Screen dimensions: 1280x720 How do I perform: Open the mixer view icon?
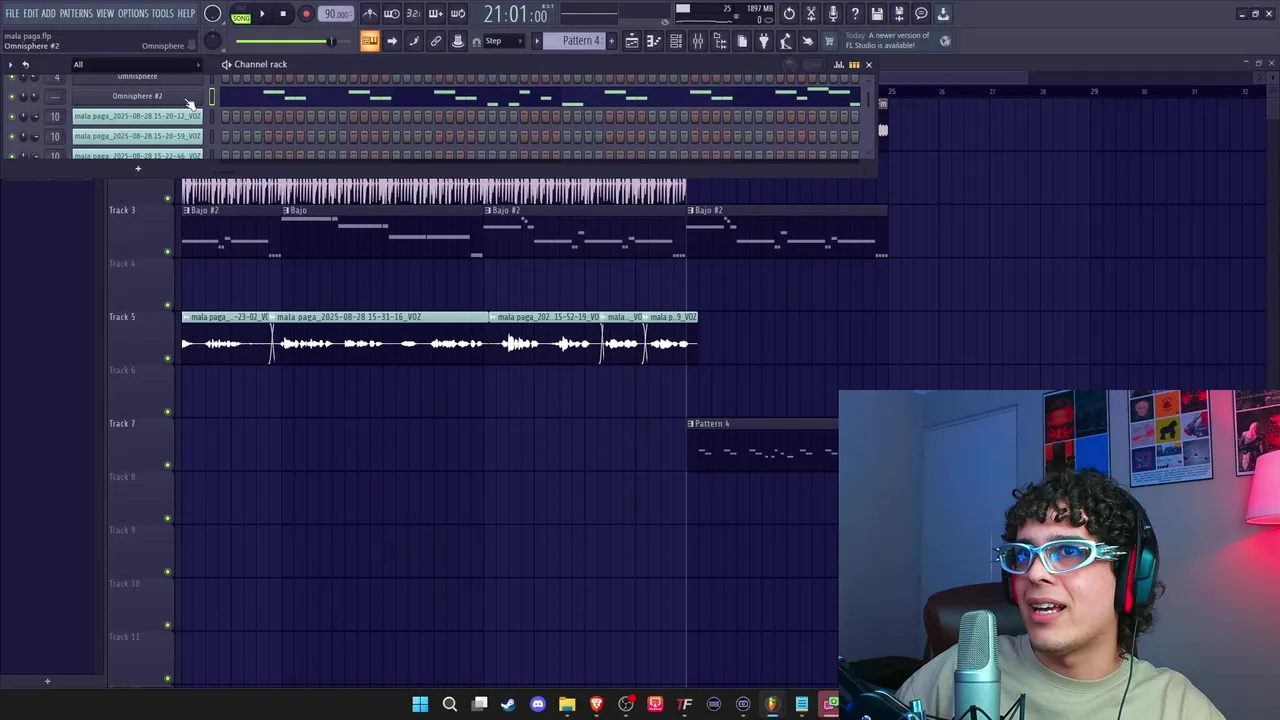698,41
